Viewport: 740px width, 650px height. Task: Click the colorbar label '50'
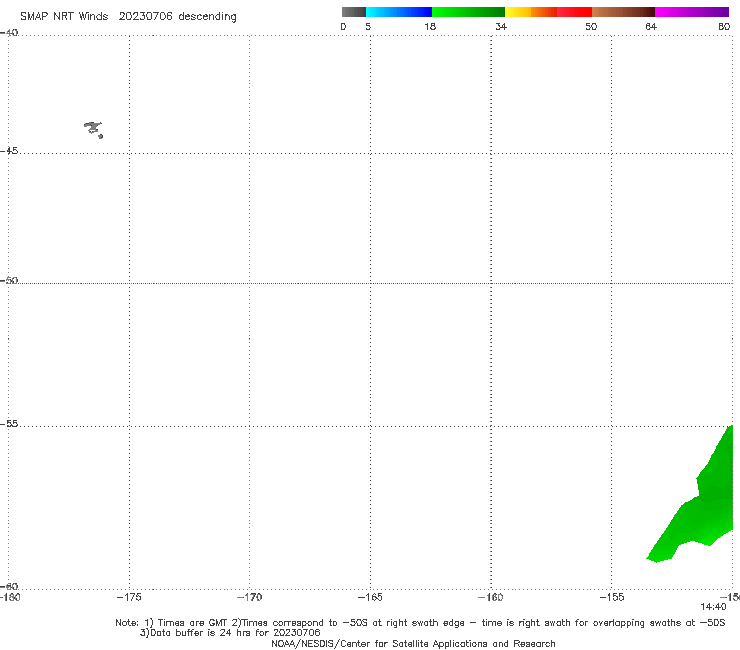[591, 27]
